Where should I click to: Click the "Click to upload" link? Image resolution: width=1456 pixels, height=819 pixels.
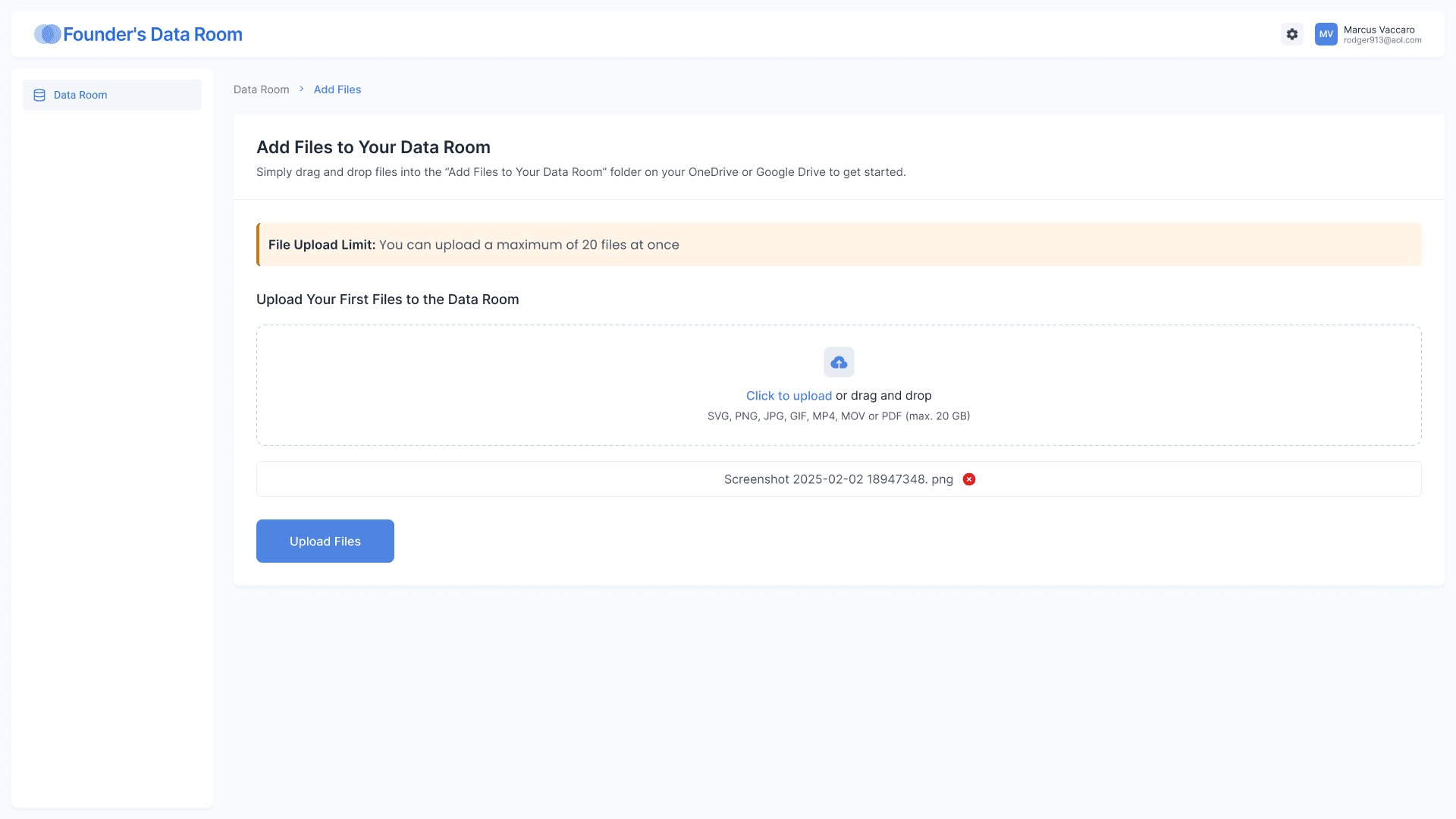(x=789, y=396)
